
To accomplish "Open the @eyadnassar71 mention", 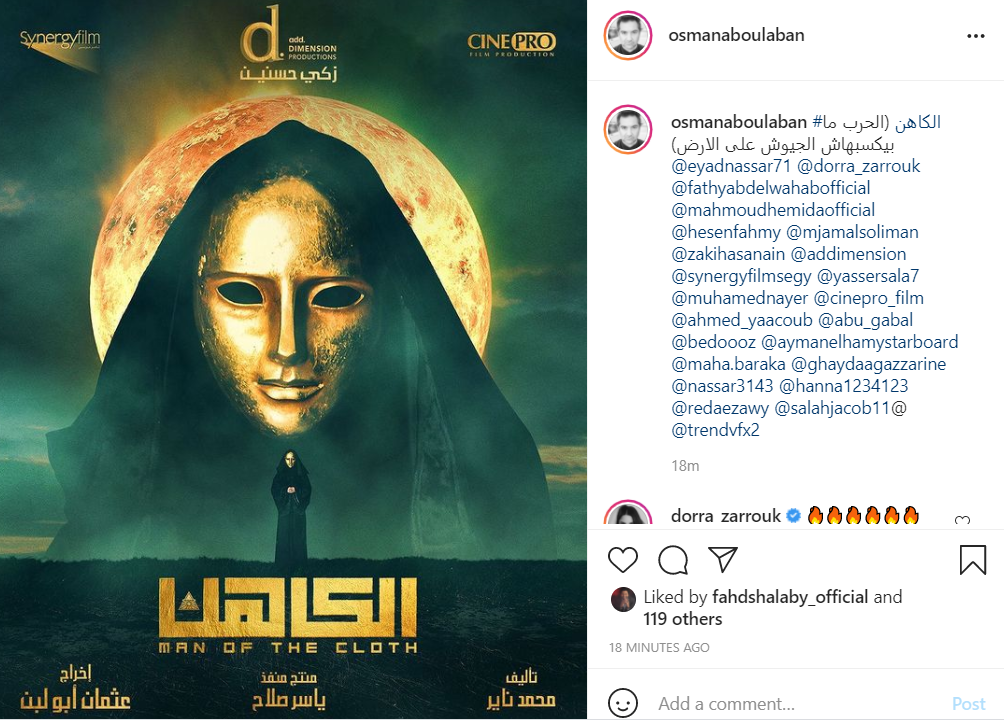I will click(731, 167).
